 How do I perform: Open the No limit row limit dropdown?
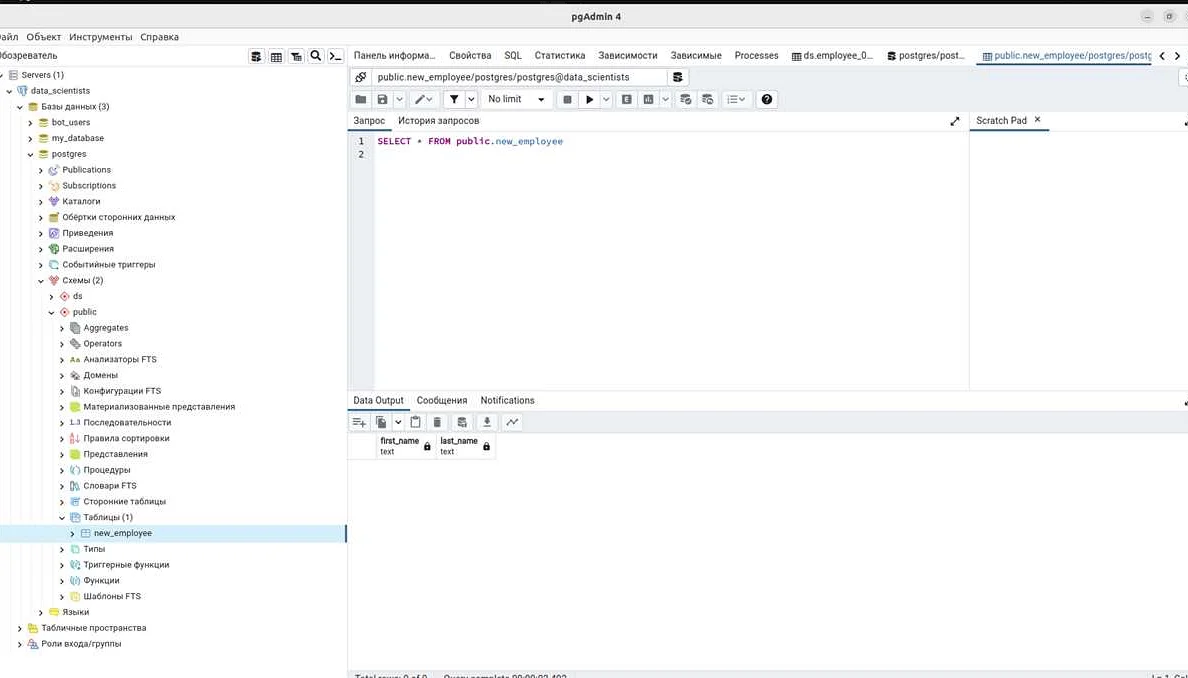pos(516,99)
